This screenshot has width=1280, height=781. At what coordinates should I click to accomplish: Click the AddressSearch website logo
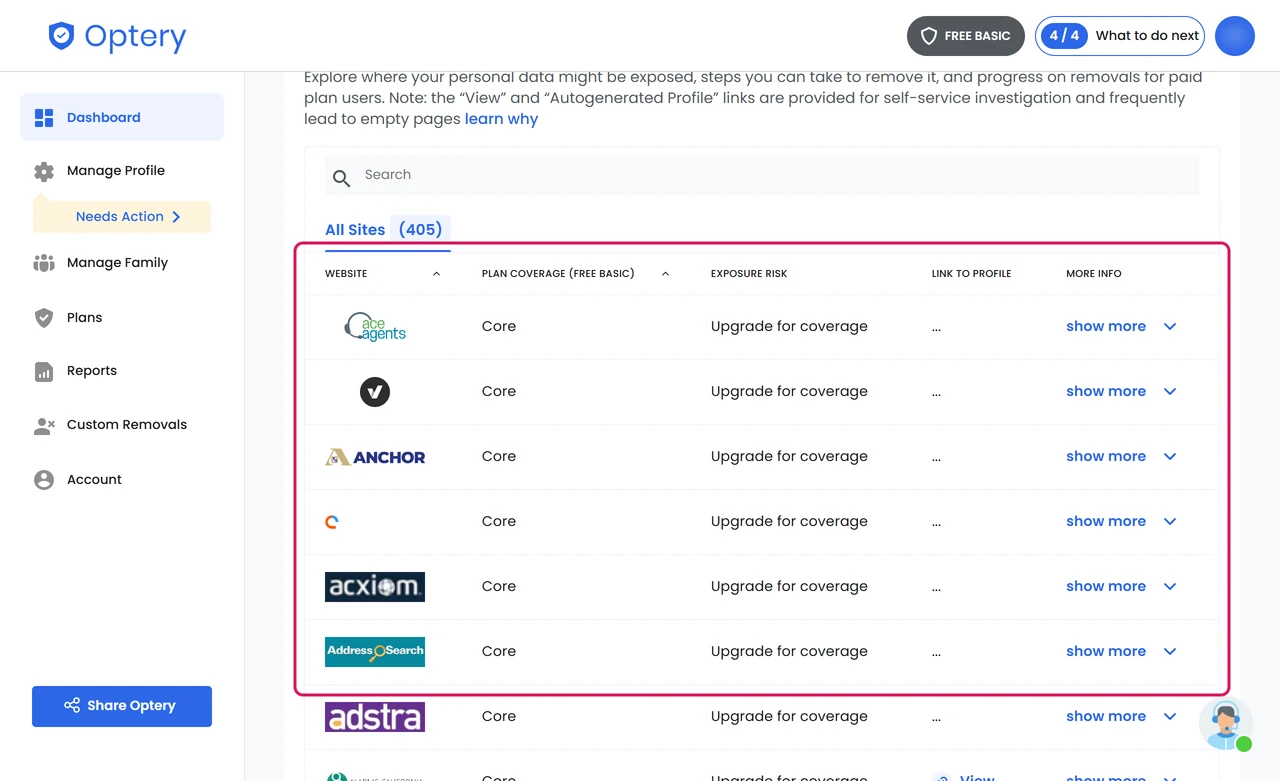click(375, 652)
